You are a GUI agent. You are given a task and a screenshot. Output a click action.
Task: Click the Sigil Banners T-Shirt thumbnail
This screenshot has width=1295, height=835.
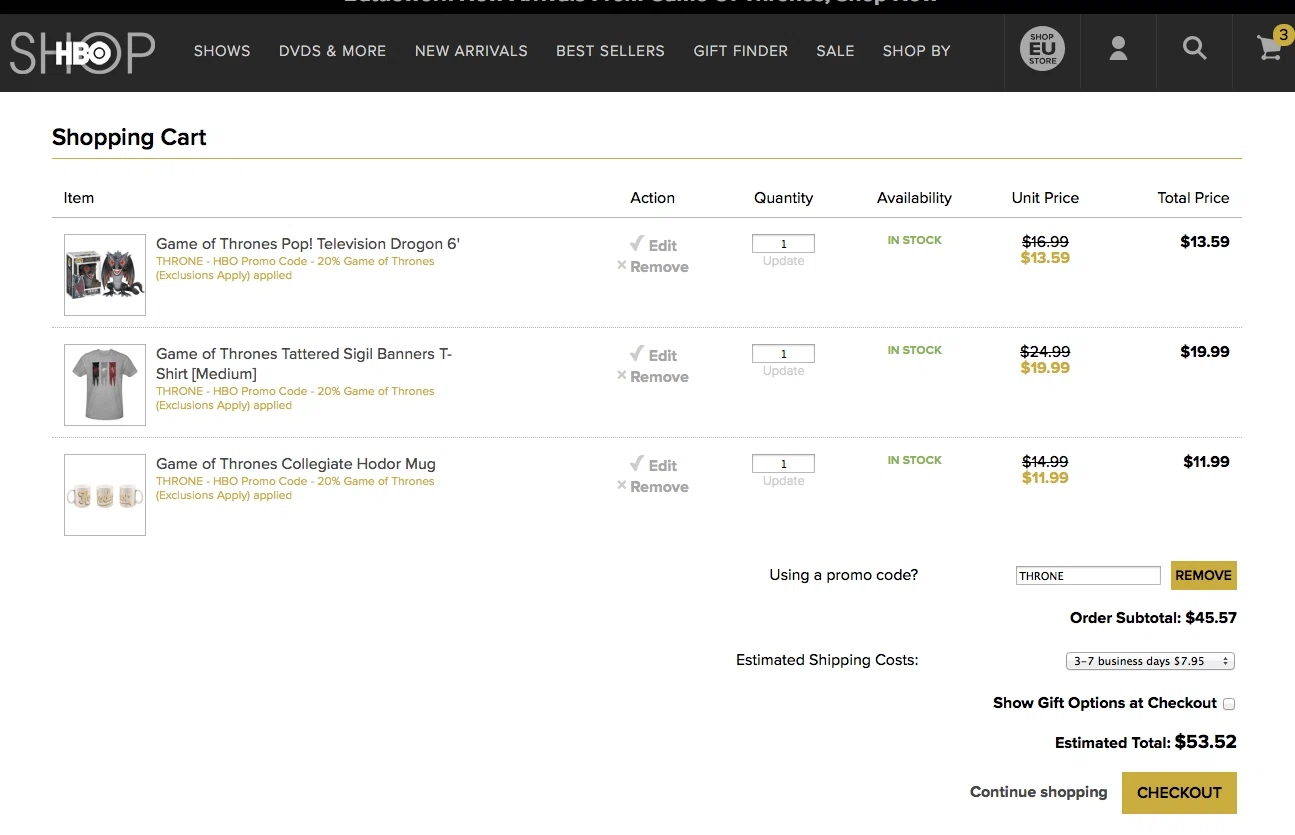click(105, 385)
